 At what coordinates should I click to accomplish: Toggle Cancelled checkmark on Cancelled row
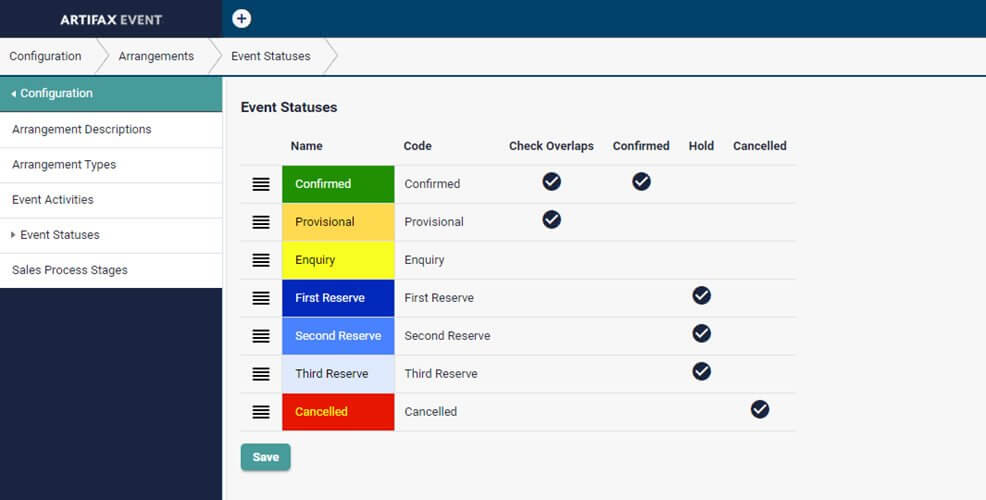[x=760, y=409]
